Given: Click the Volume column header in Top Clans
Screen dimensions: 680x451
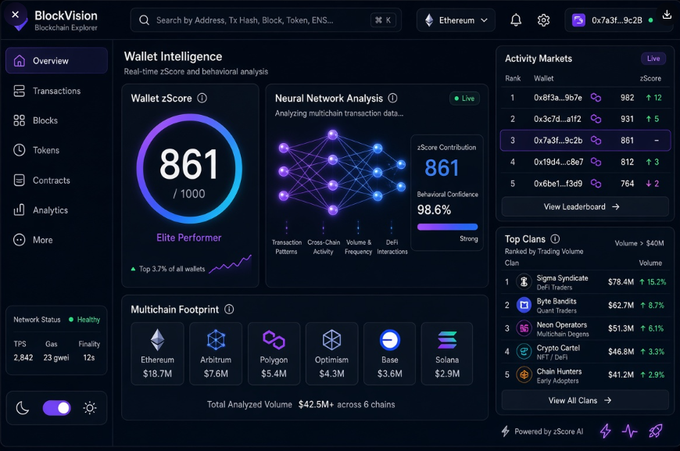Looking at the screenshot, I should tap(650, 263).
